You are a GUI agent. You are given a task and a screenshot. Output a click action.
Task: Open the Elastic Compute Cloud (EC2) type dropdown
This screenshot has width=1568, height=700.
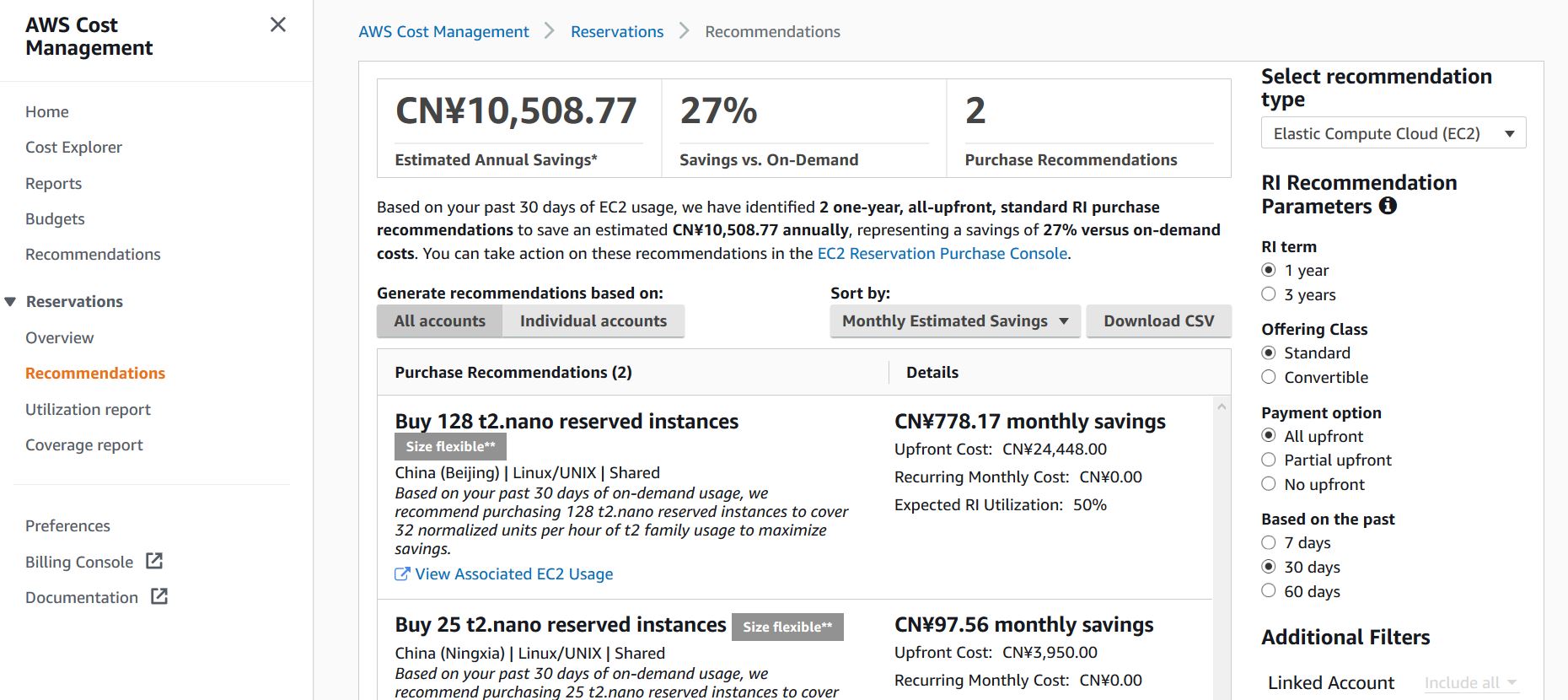(x=1393, y=133)
